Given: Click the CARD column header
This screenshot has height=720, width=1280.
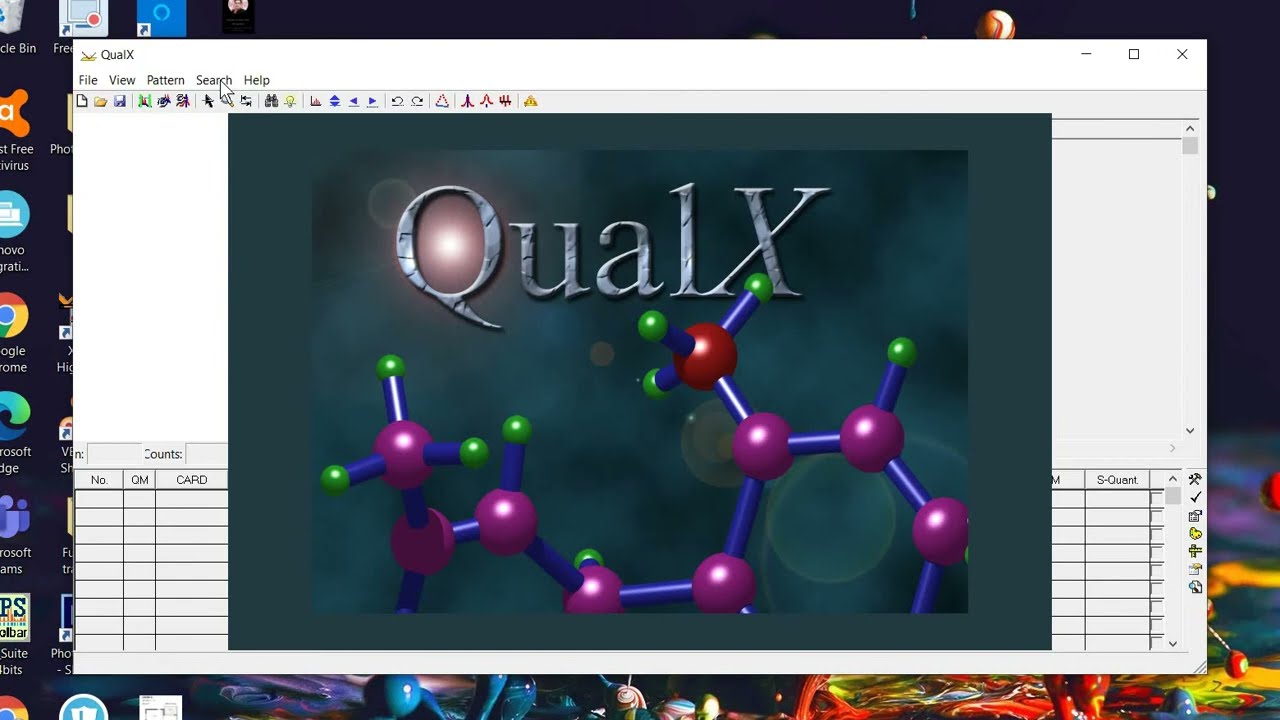Looking at the screenshot, I should (x=192, y=480).
